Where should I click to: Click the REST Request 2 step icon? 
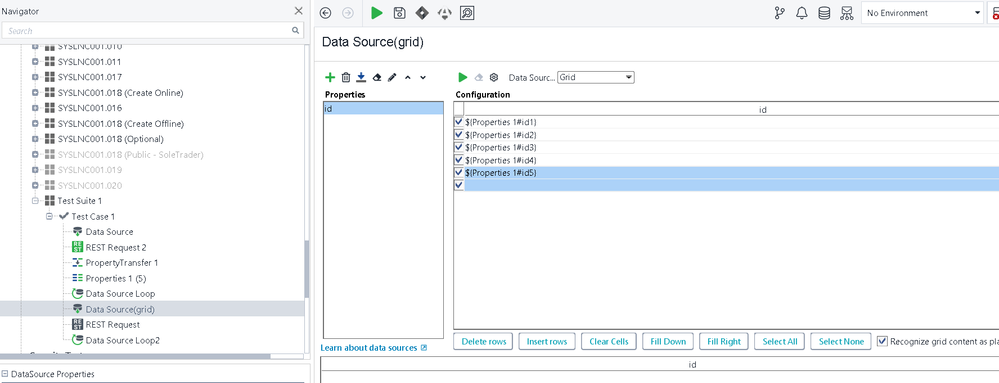[x=78, y=247]
